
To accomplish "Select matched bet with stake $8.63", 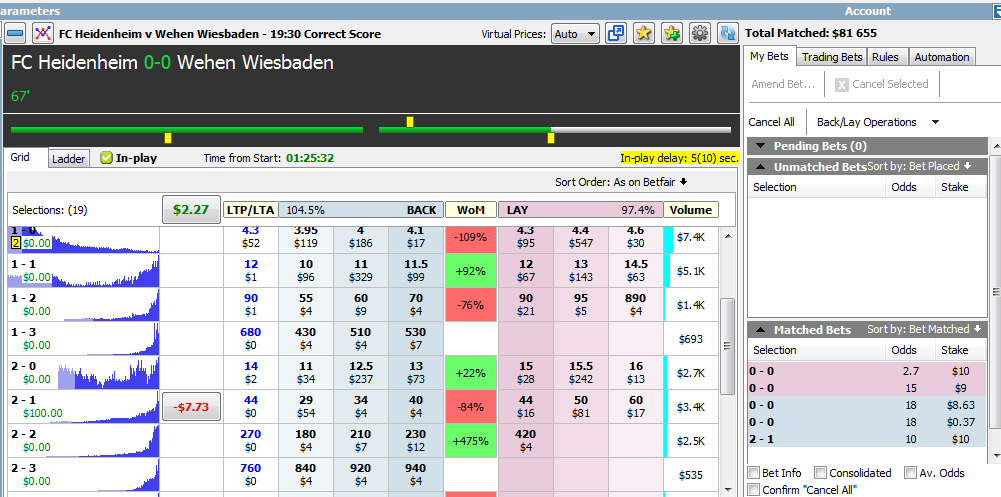I will (867, 405).
